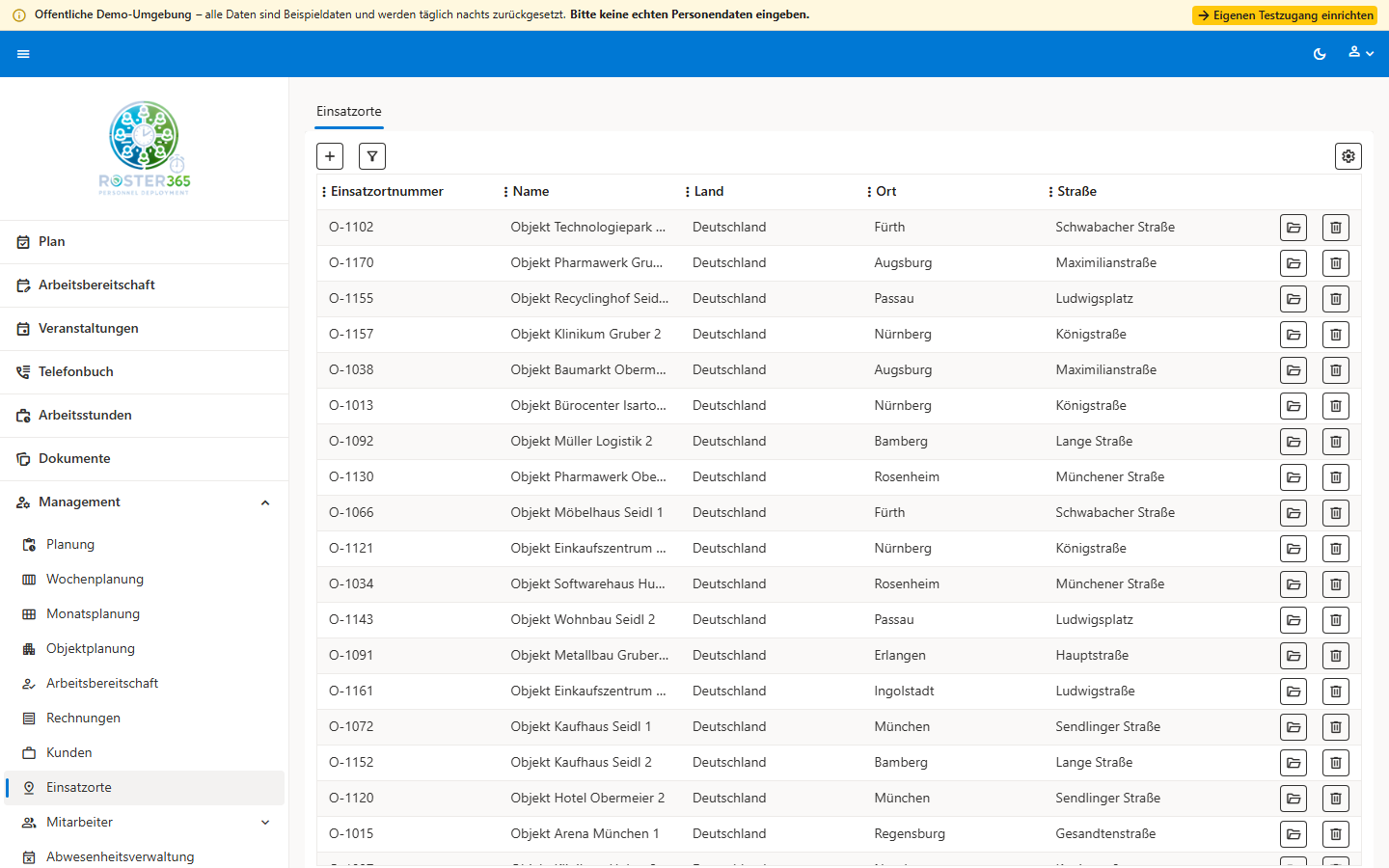Open Monatsplanung
The width and height of the screenshot is (1389, 868).
[145, 614]
